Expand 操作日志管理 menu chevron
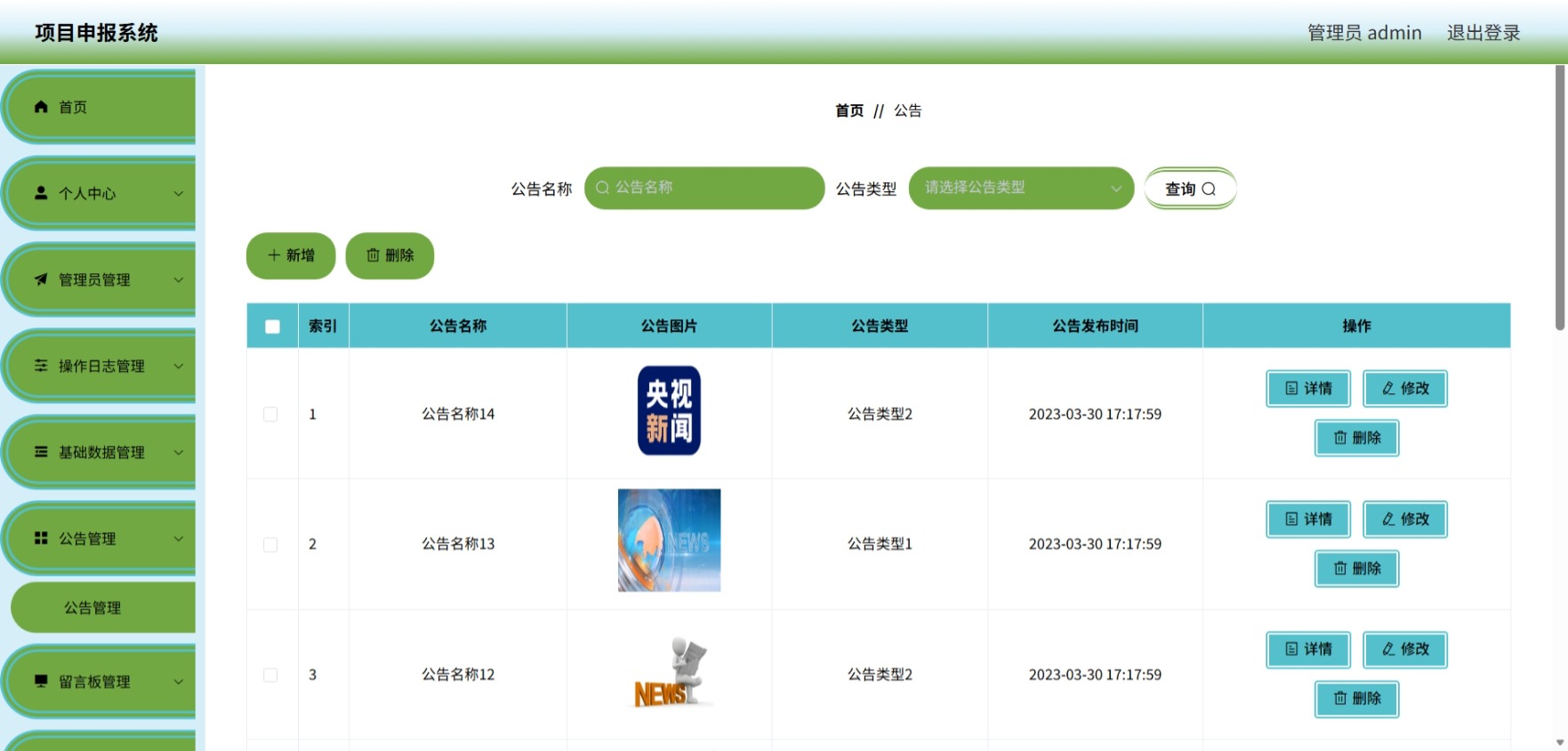Screen dimensions: 1568x751 click(x=179, y=366)
